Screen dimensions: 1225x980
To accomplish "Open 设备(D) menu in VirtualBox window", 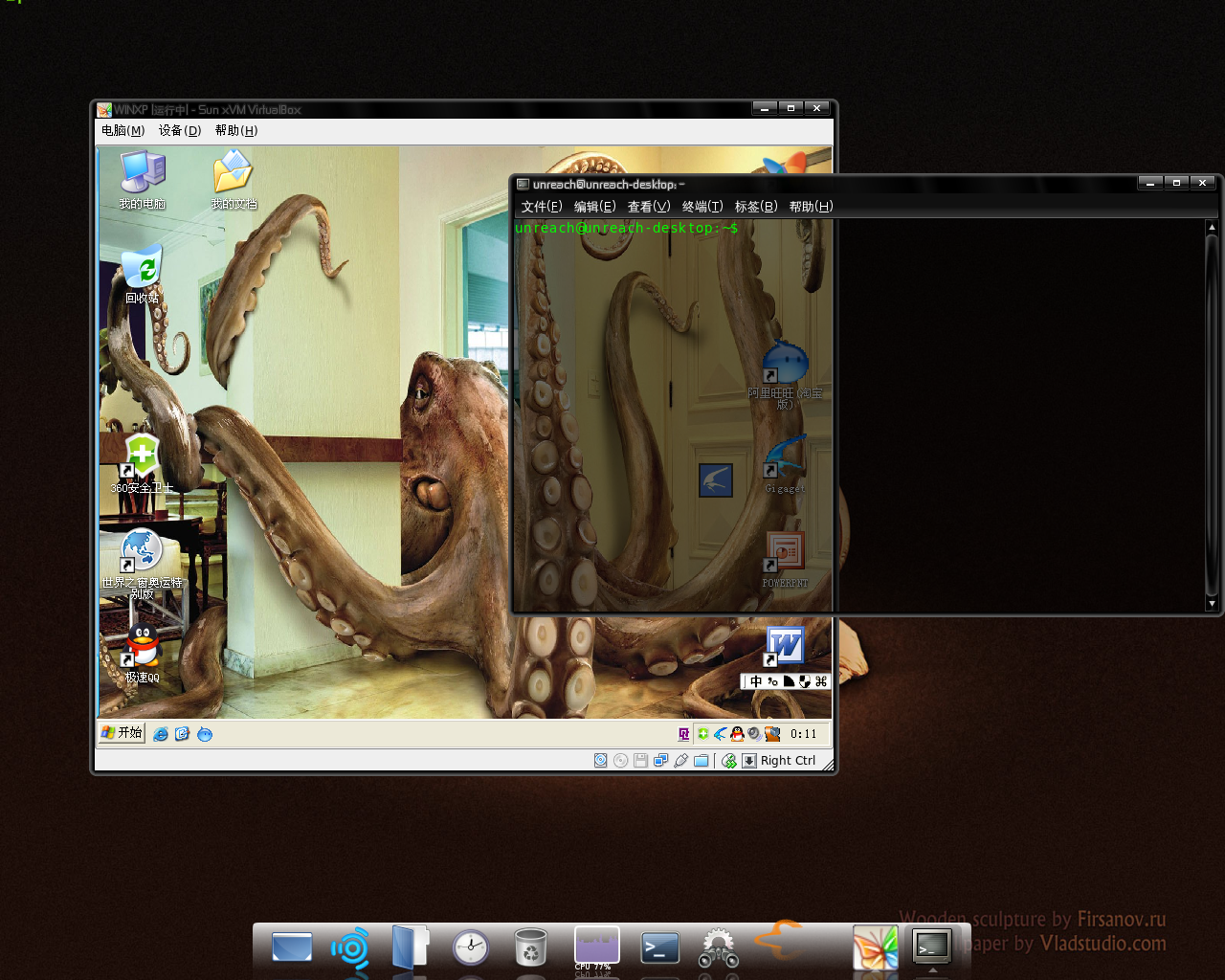I will (180, 130).
